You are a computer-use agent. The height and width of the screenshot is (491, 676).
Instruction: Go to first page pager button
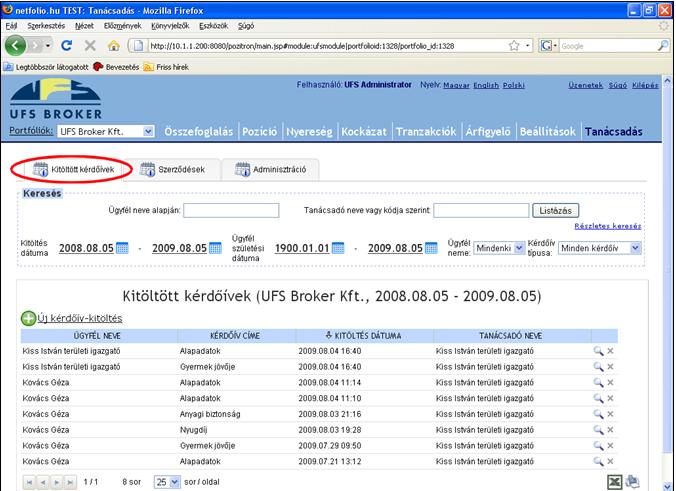pos(29,482)
